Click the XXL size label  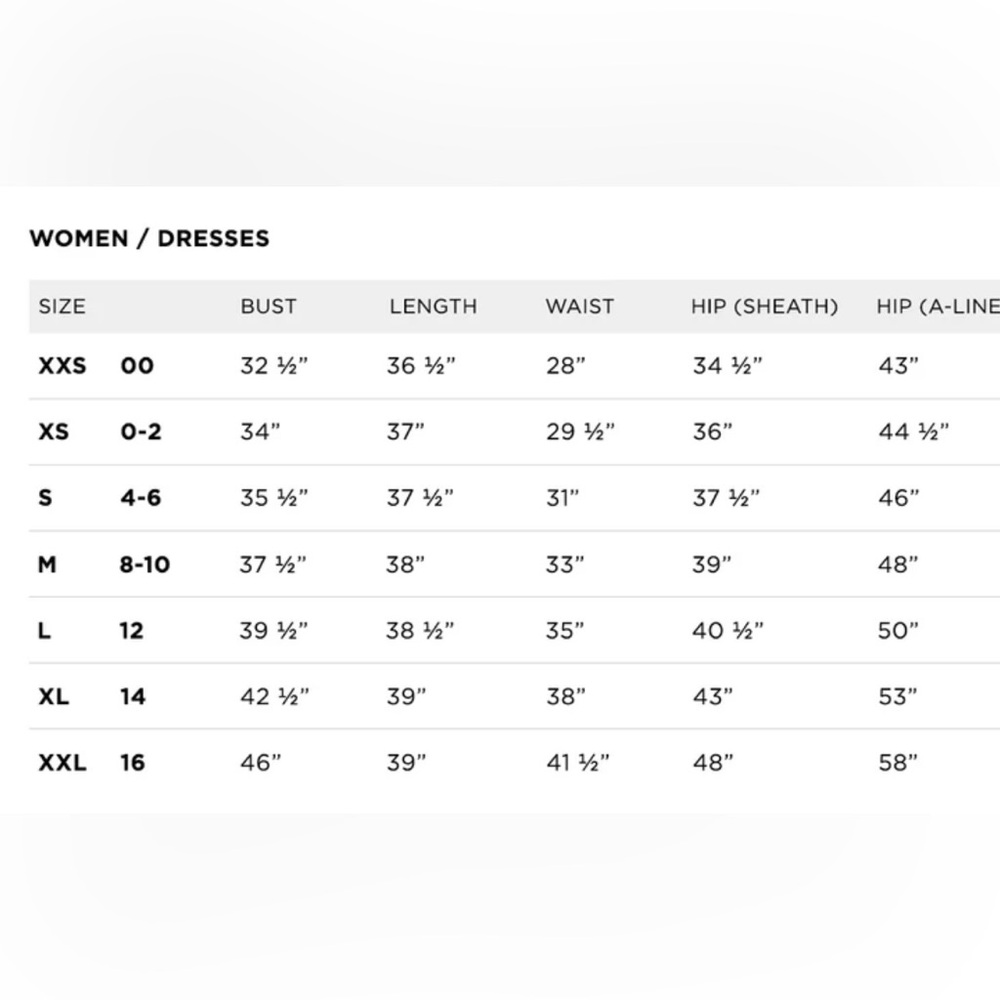[62, 763]
